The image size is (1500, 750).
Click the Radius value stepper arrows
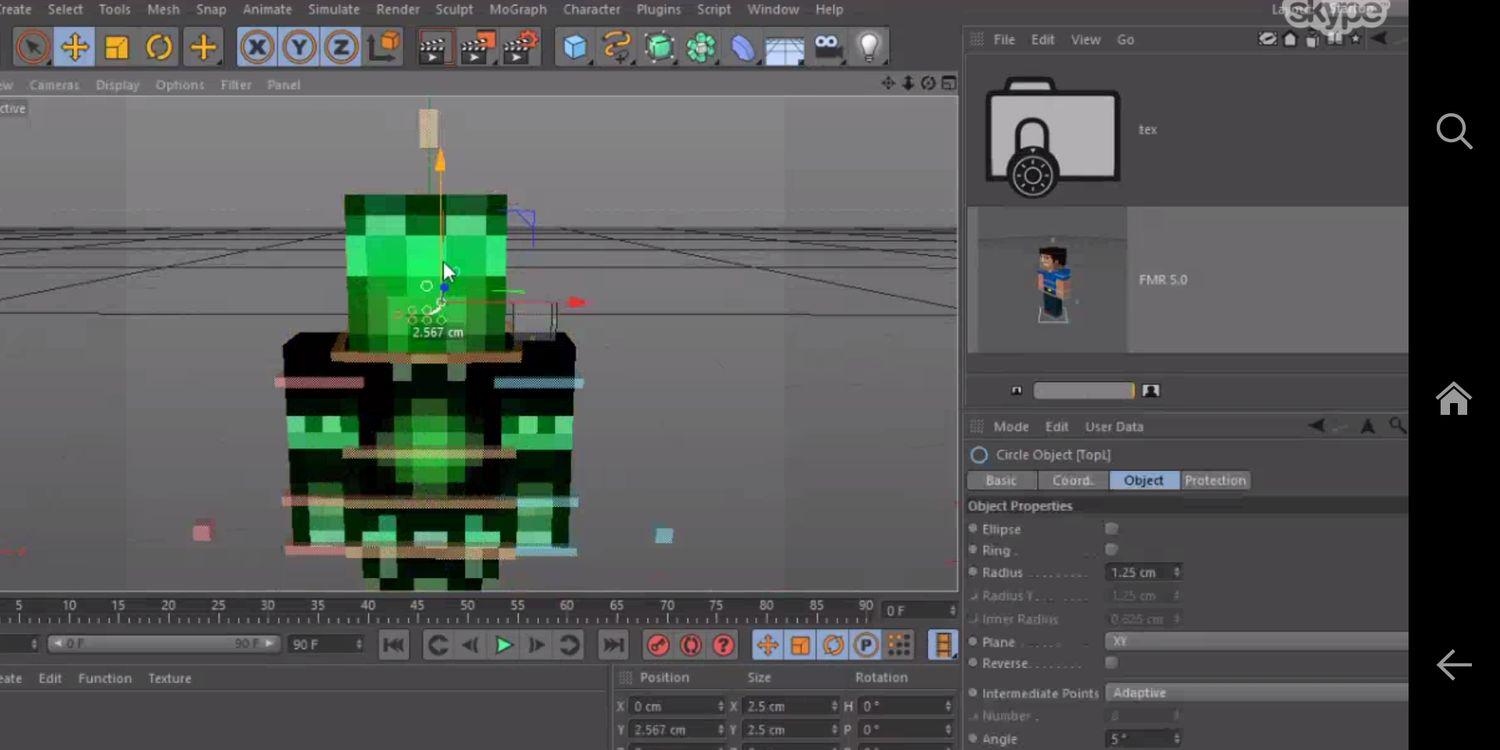tap(1176, 572)
